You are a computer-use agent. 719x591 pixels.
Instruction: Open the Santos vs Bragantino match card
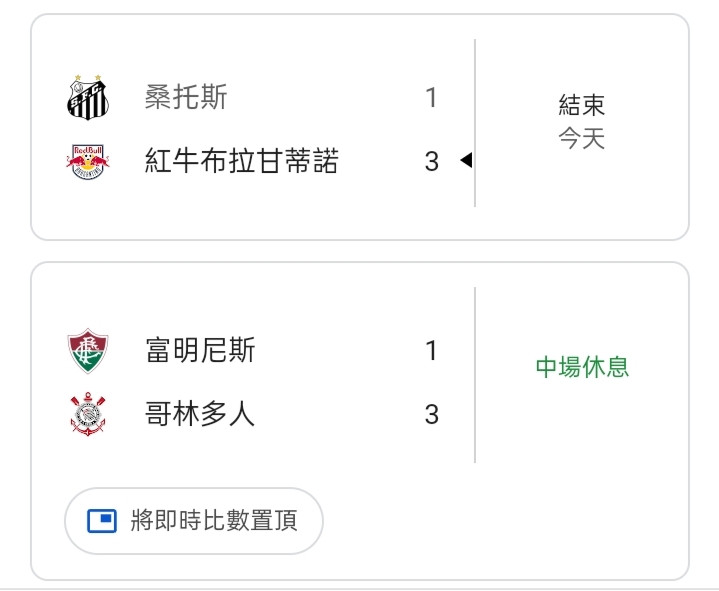(x=360, y=127)
